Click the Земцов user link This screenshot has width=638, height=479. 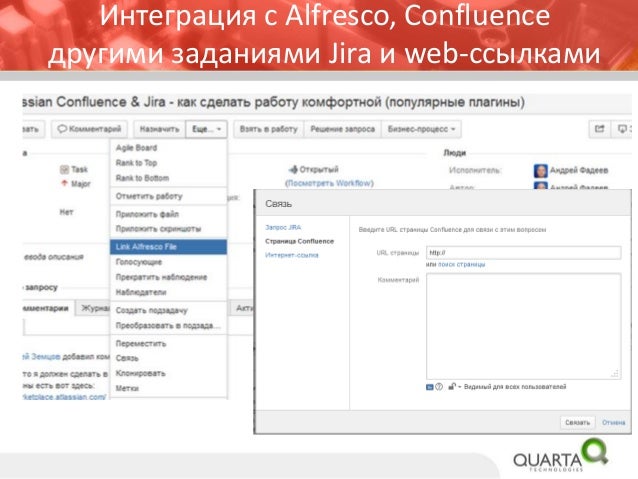42,357
